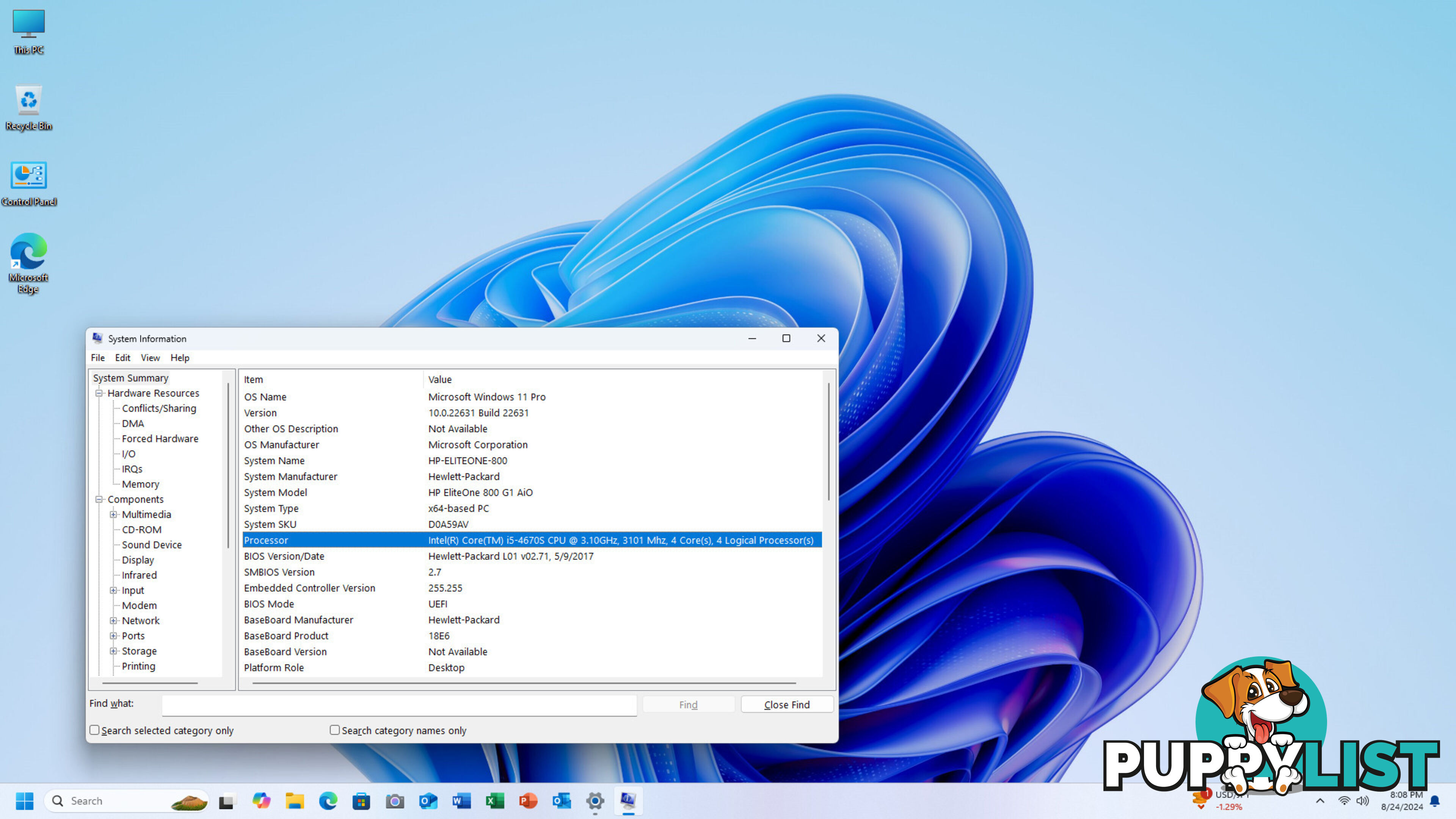Launch PowerPoint from the taskbar
This screenshot has height=819, width=1456.
528,801
